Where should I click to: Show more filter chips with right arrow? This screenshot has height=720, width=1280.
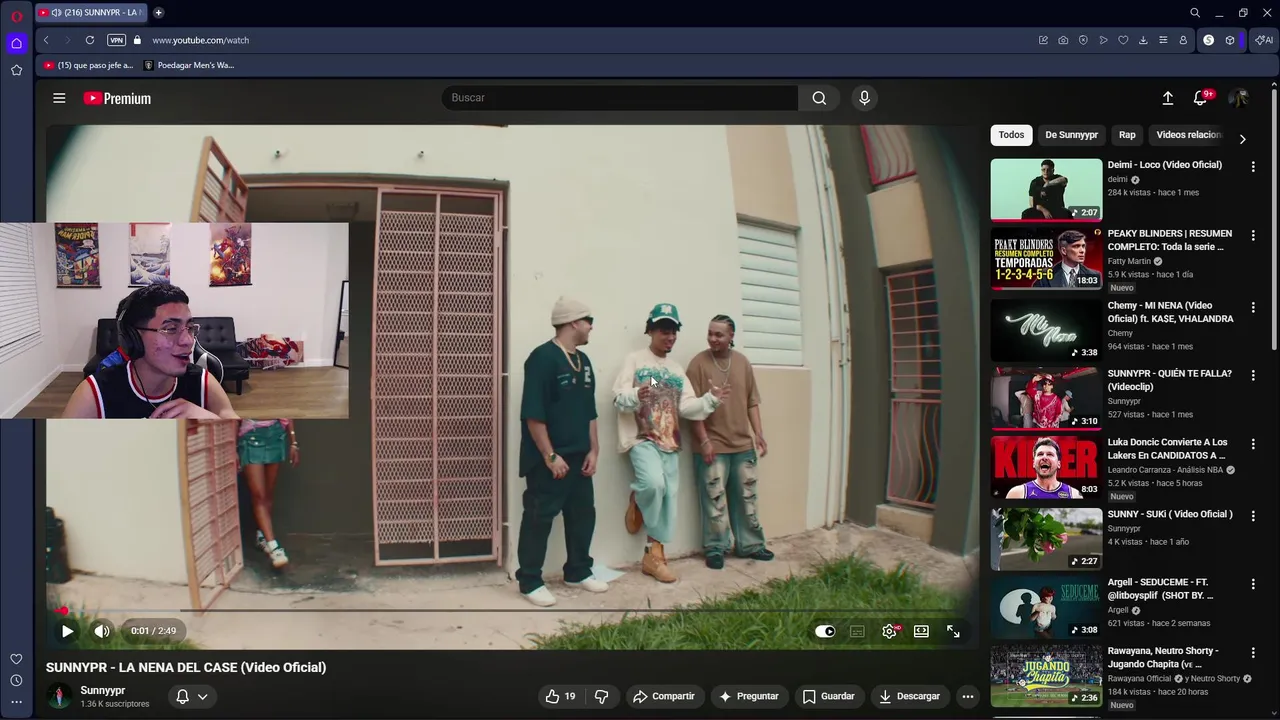1242,139
